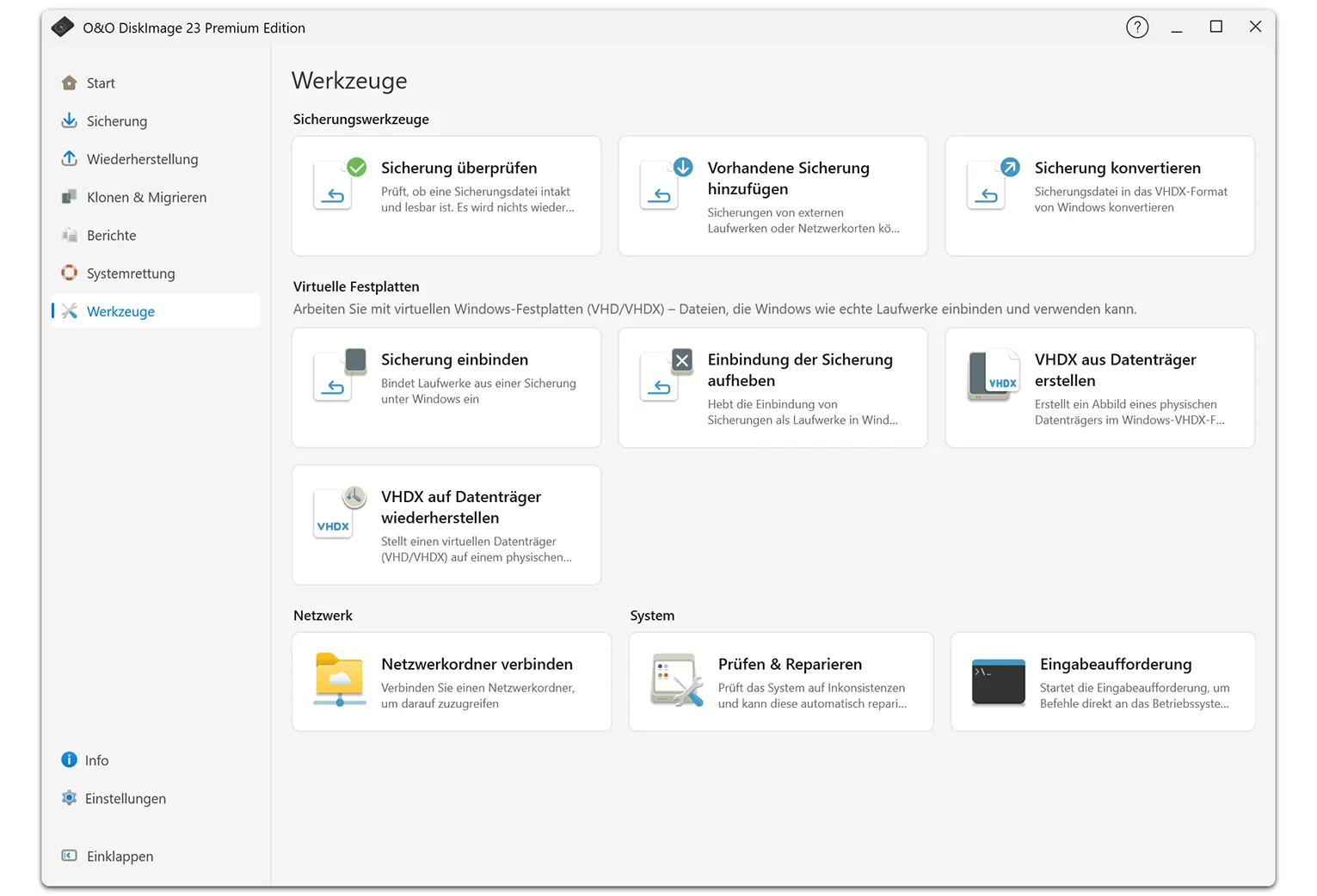Select Einbindung der Sicherung aufheben title

click(800, 370)
